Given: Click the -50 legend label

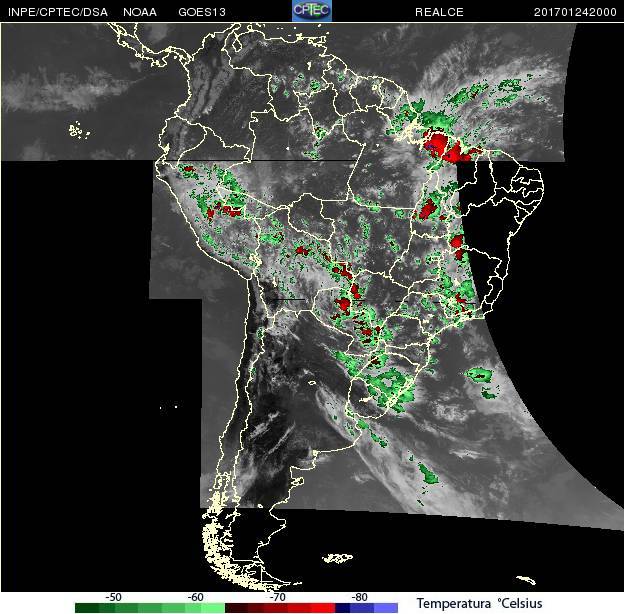Looking at the screenshot, I should coord(113,597).
